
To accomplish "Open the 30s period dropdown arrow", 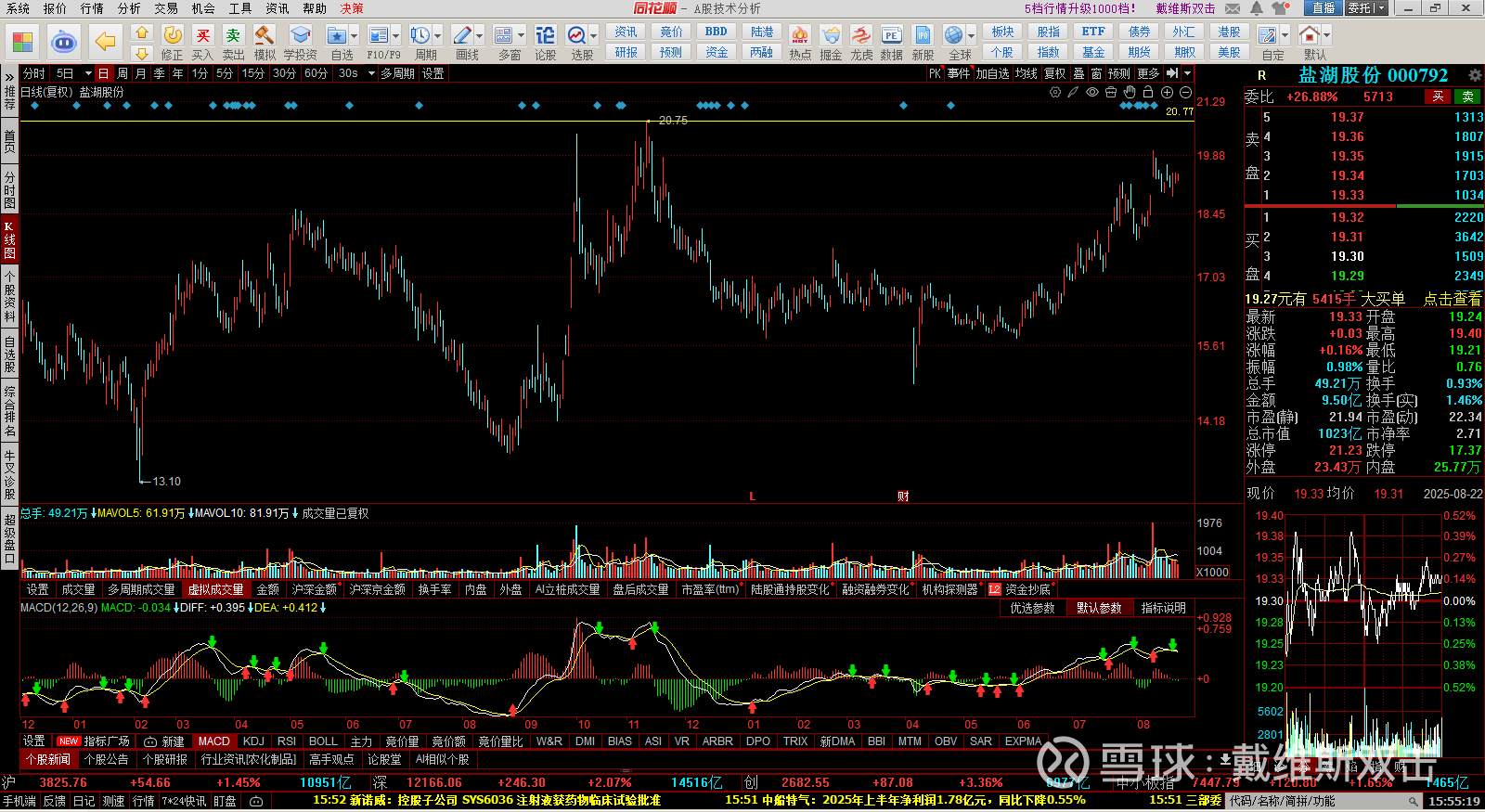I will coord(371,73).
